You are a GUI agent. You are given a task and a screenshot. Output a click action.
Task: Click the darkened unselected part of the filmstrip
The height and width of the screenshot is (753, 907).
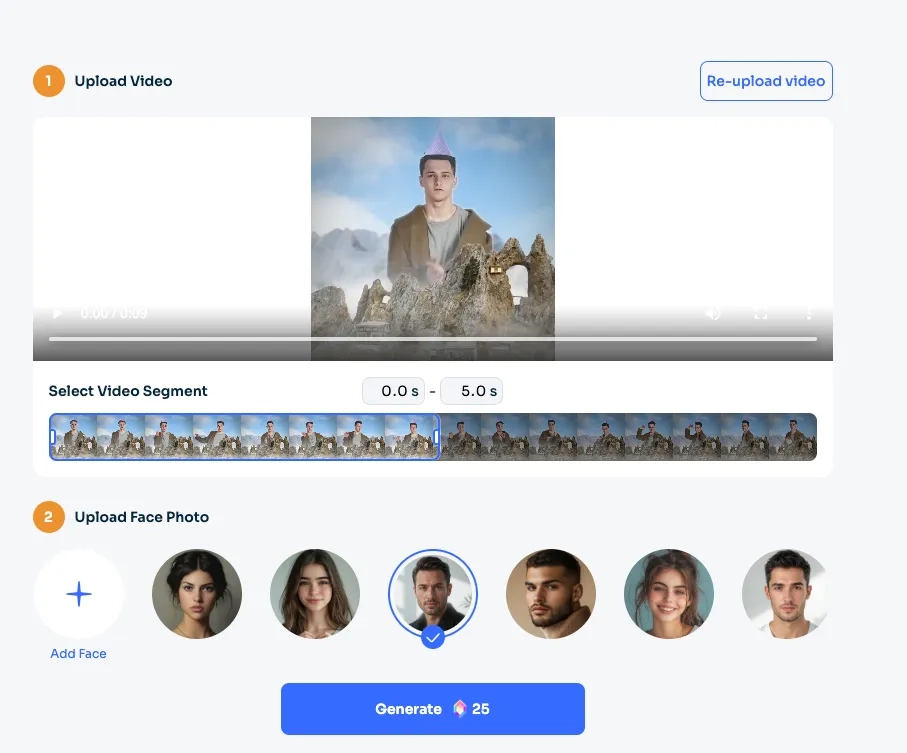pyautogui.click(x=628, y=437)
